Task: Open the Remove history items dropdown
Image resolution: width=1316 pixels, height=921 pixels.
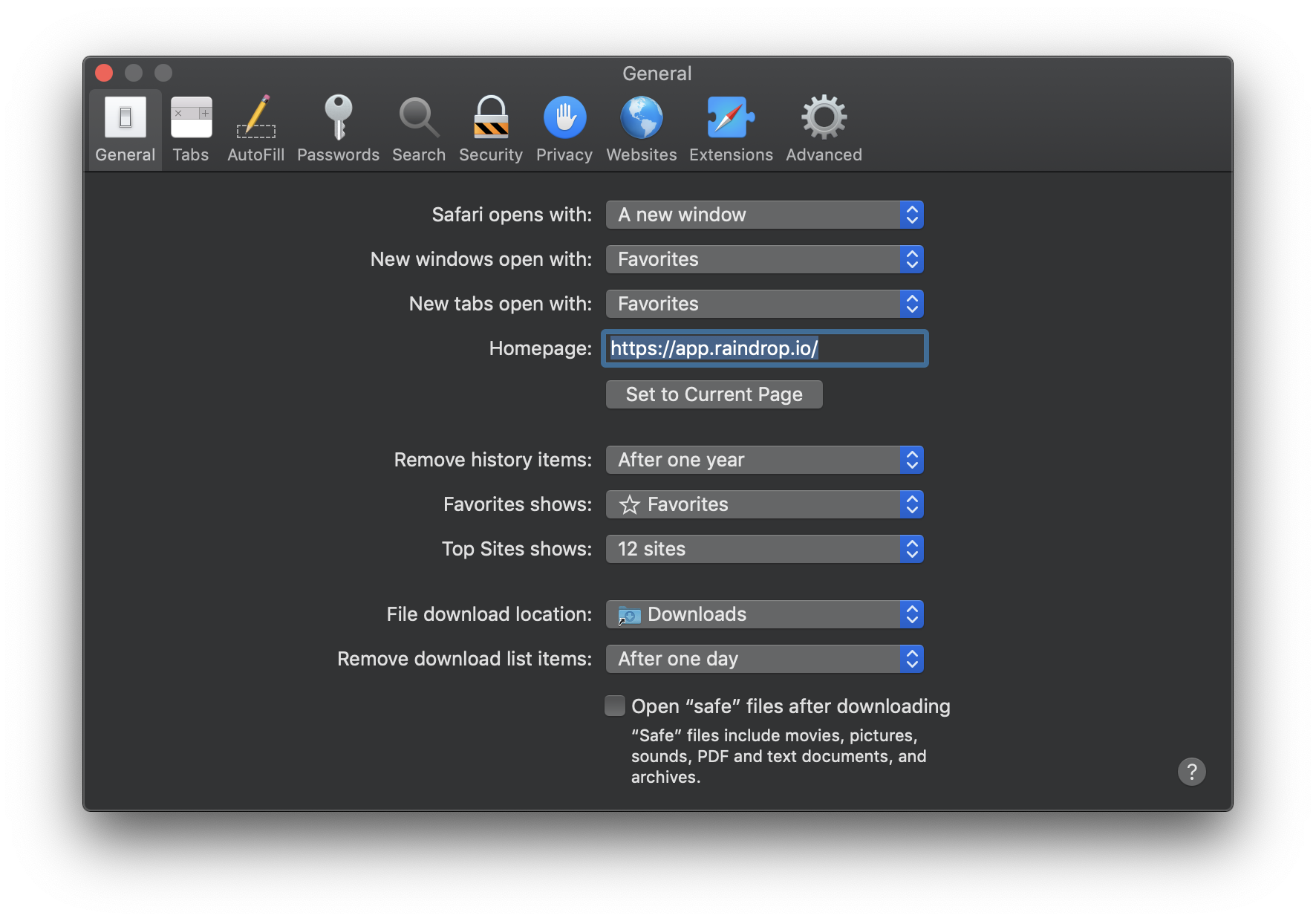Action: [764, 460]
